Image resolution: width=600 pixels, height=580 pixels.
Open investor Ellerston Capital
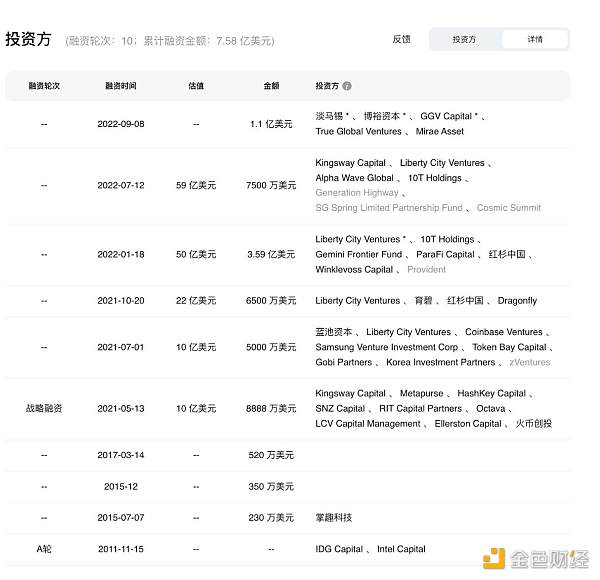tap(468, 424)
